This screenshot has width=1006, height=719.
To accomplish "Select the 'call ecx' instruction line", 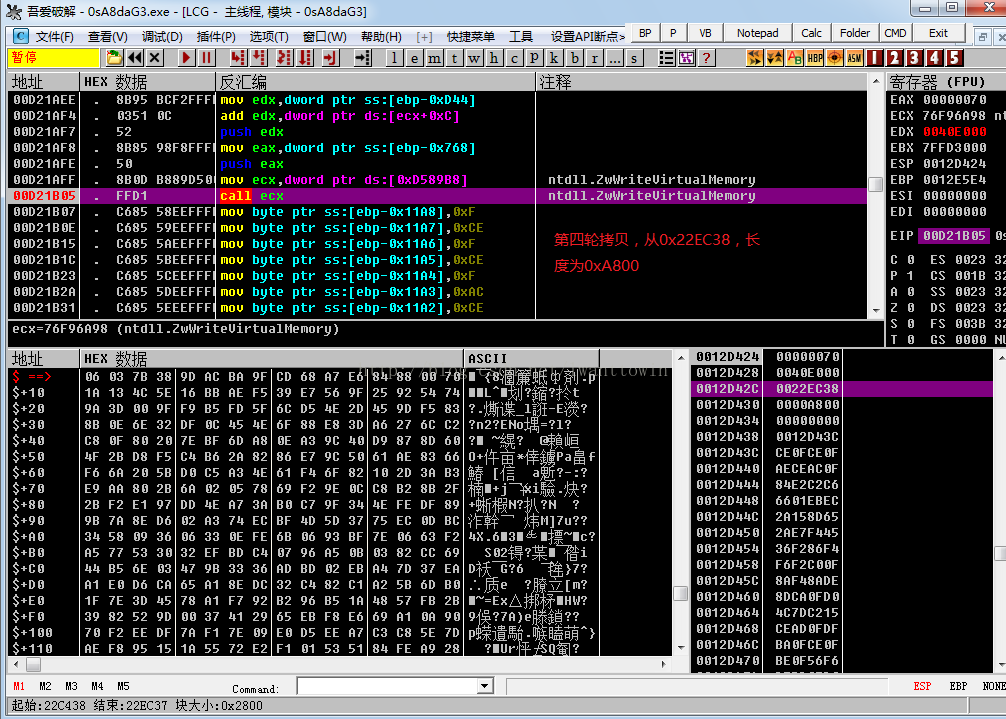I will pos(438,196).
